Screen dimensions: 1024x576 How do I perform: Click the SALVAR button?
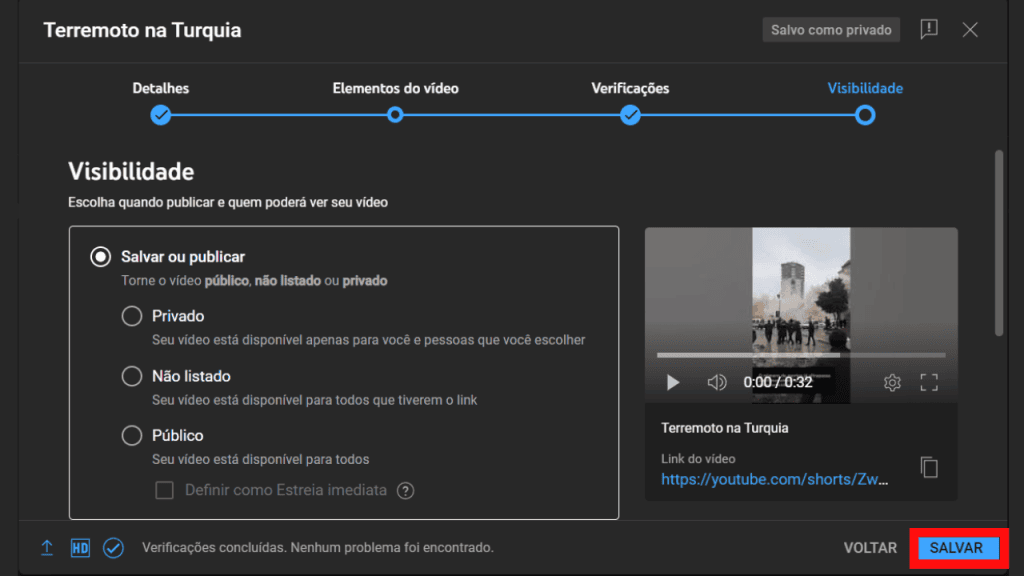coord(957,548)
